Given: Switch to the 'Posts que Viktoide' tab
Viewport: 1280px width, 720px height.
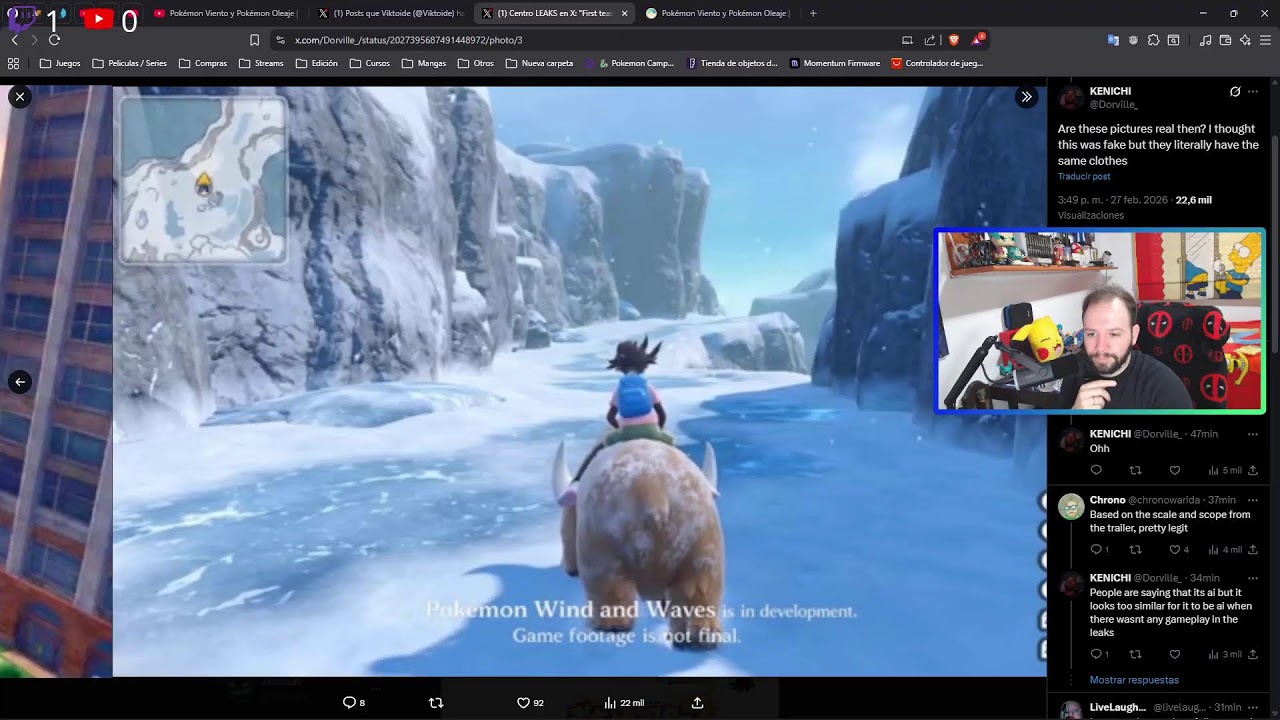Looking at the screenshot, I should (x=390, y=13).
